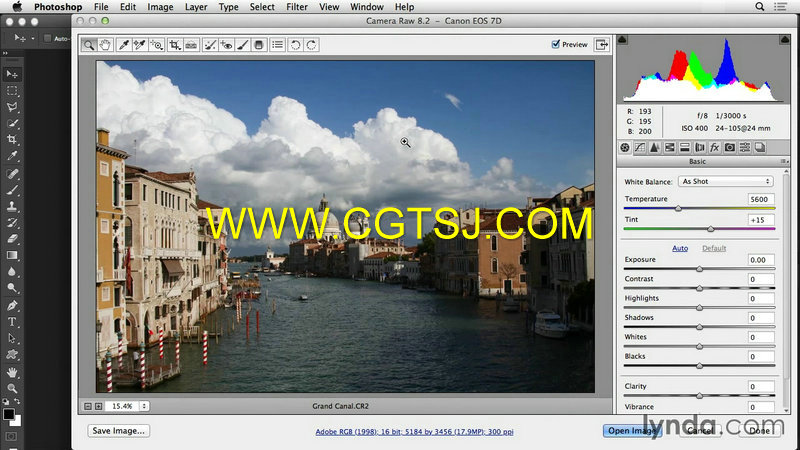This screenshot has width=800, height=450.
Task: Click the Tint value field +15
Action: coord(761,220)
